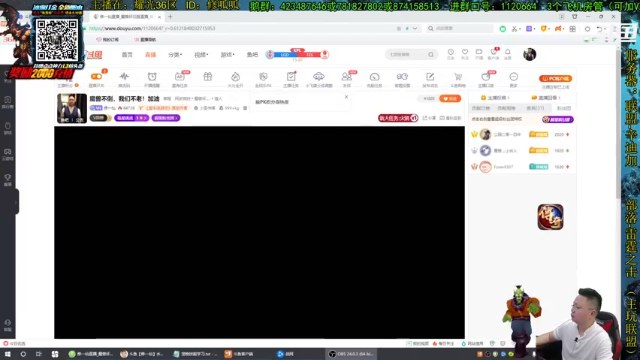Open the cup icon with NEW badge
The height and width of the screenshot is (360, 640).
point(486,76)
